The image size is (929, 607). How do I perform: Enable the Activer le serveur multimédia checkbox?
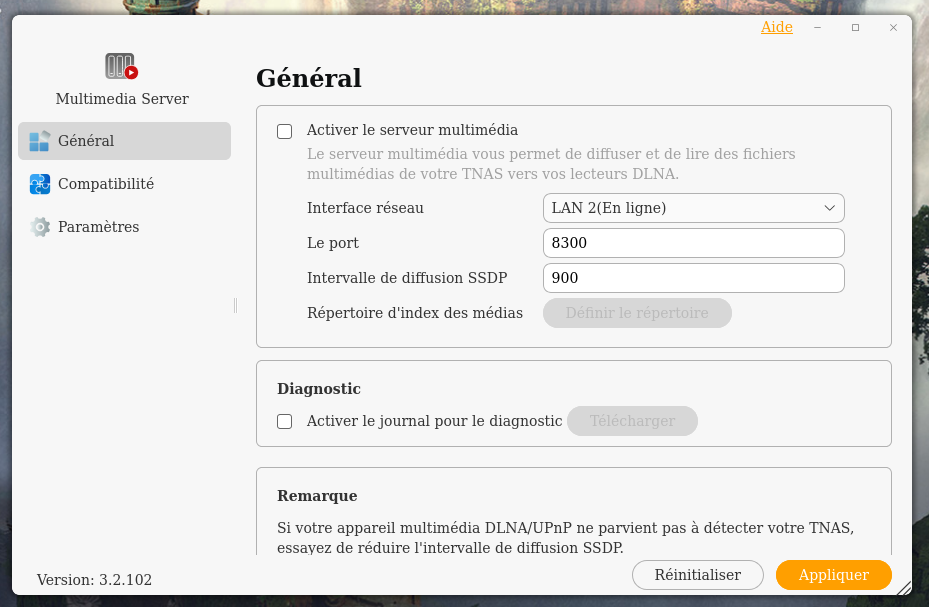[285, 131]
